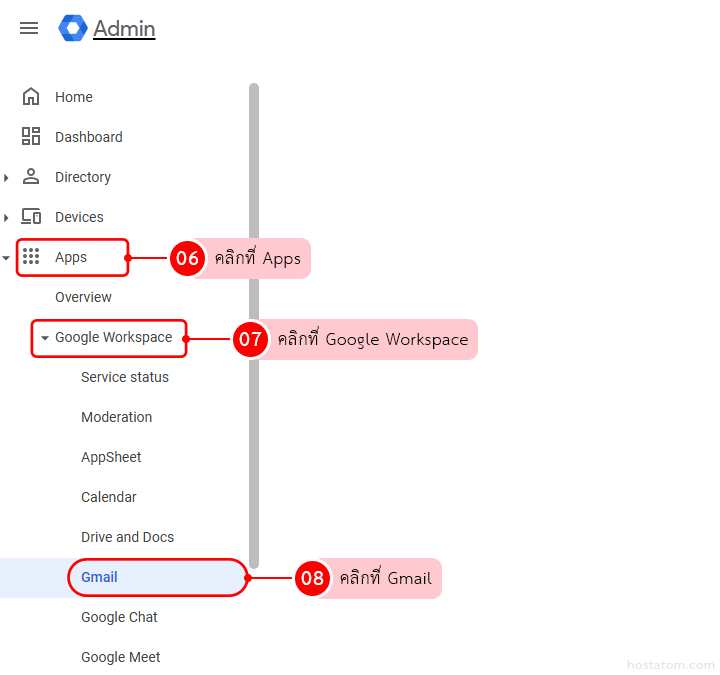This screenshot has width=720, height=675.
Task: Click the Apps dot-grid icon
Action: pos(31,257)
